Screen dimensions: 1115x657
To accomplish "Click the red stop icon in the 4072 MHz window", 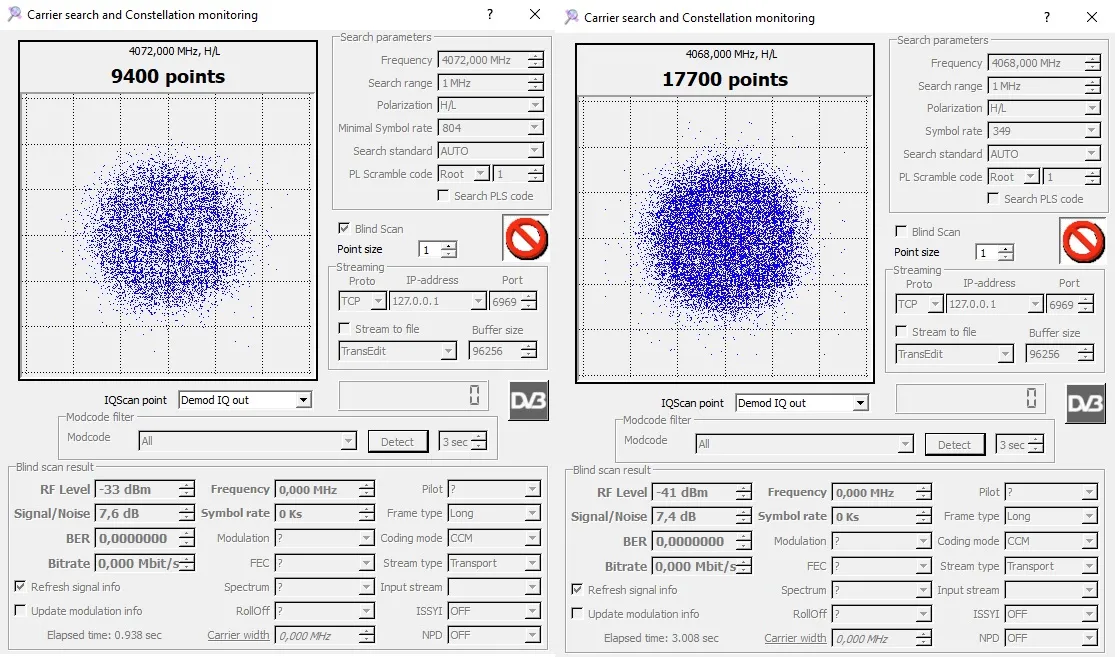I will pos(526,239).
